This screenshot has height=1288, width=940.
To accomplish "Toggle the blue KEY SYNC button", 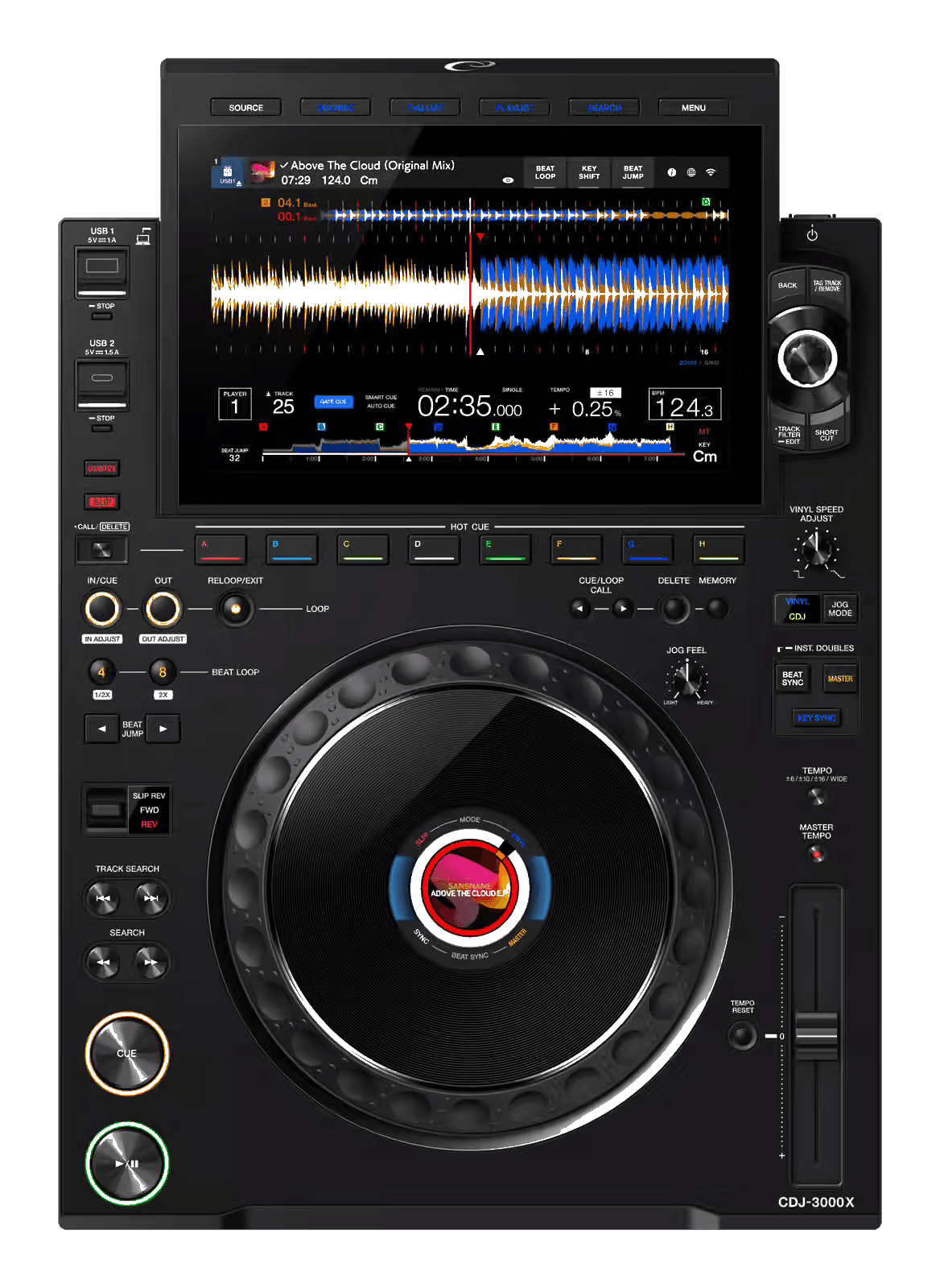I will point(816,718).
